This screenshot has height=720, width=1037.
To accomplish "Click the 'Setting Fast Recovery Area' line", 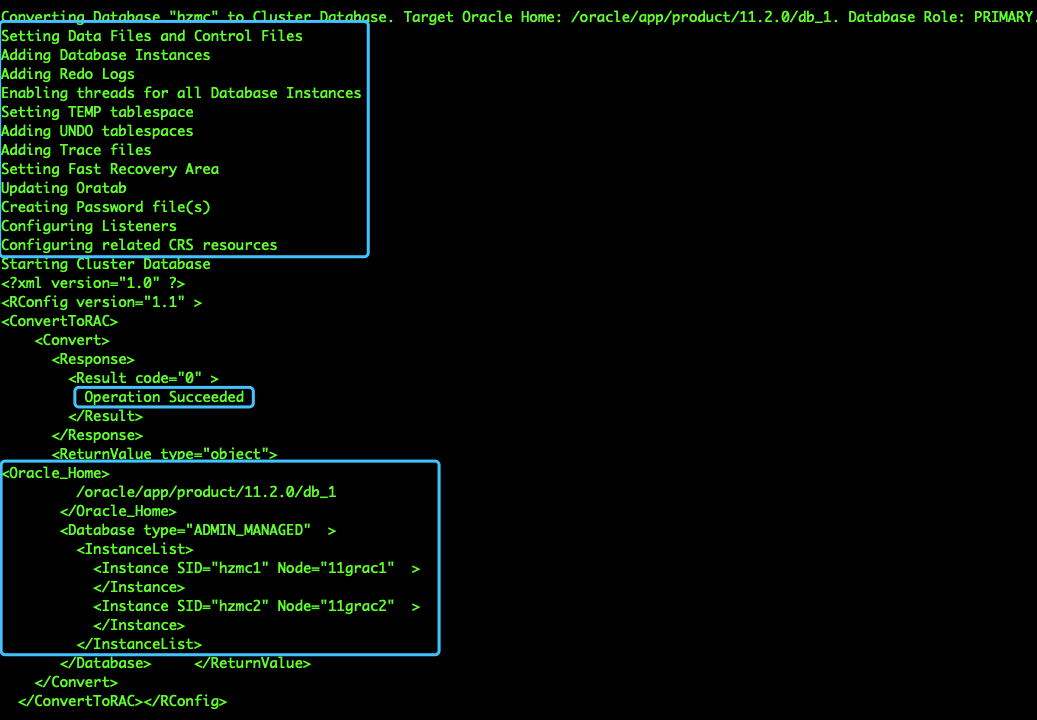I will click(110, 169).
